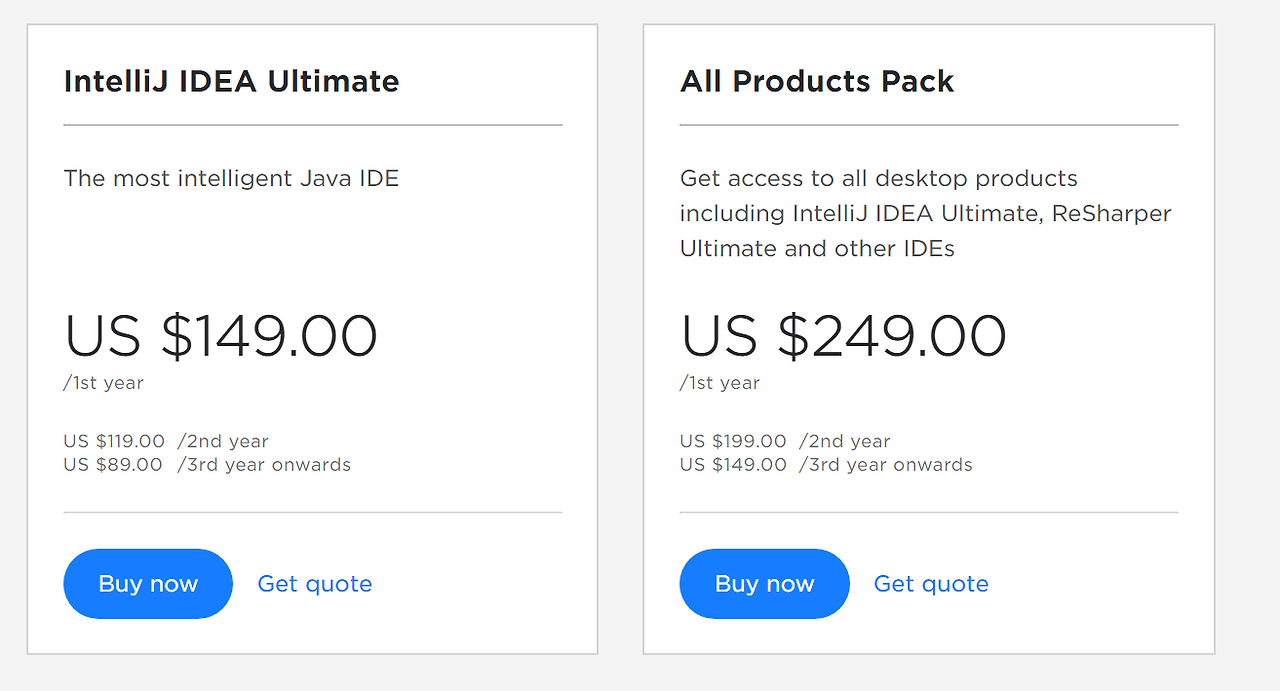Image resolution: width=1280 pixels, height=691 pixels.
Task: Click "/2nd year" label in IntelliJ IDEA card
Action: coord(223,441)
